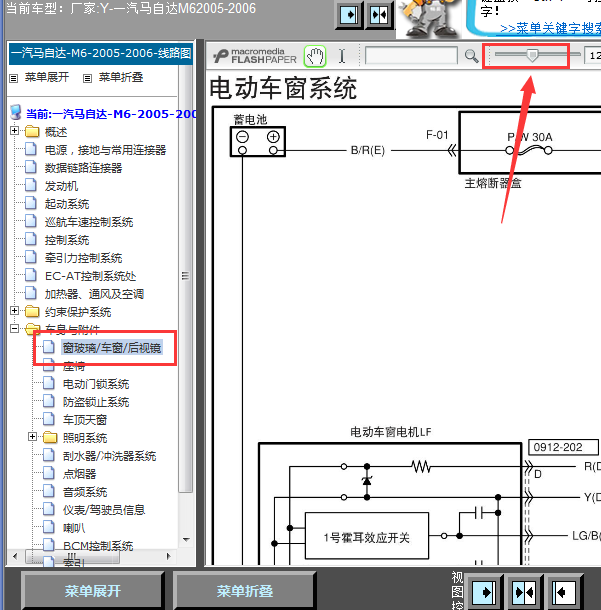Click the Macromedia FlashPaper logo
The height and width of the screenshot is (610, 601).
[255, 56]
